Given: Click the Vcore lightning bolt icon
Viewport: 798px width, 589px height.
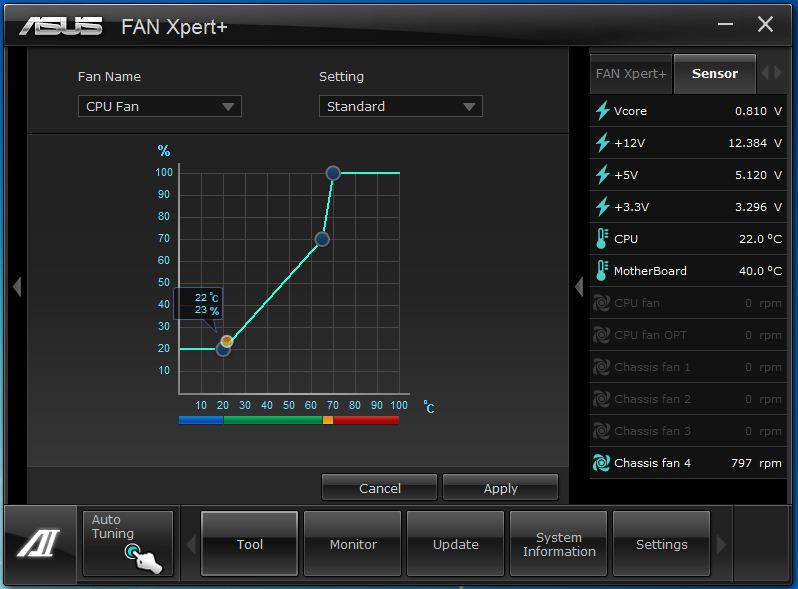Looking at the screenshot, I should (603, 110).
